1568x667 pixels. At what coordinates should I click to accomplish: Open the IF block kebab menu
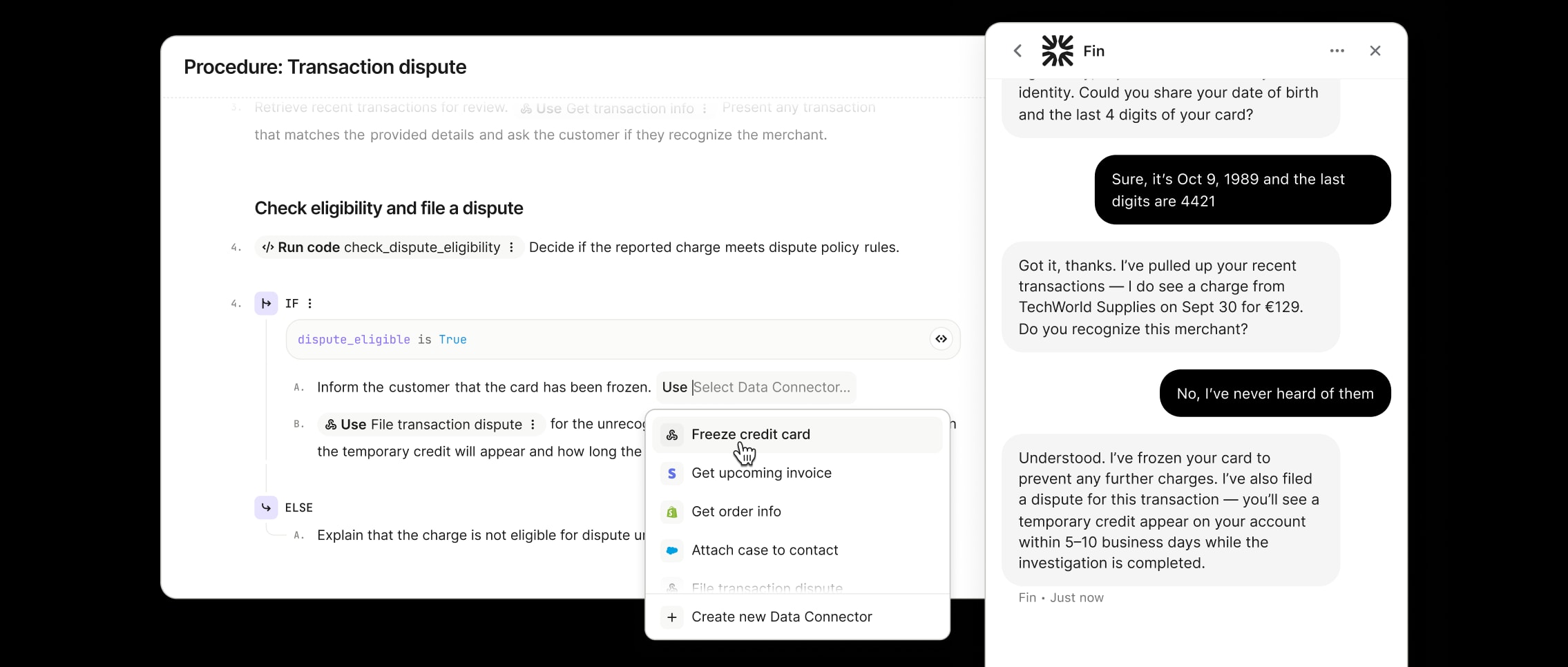point(309,303)
